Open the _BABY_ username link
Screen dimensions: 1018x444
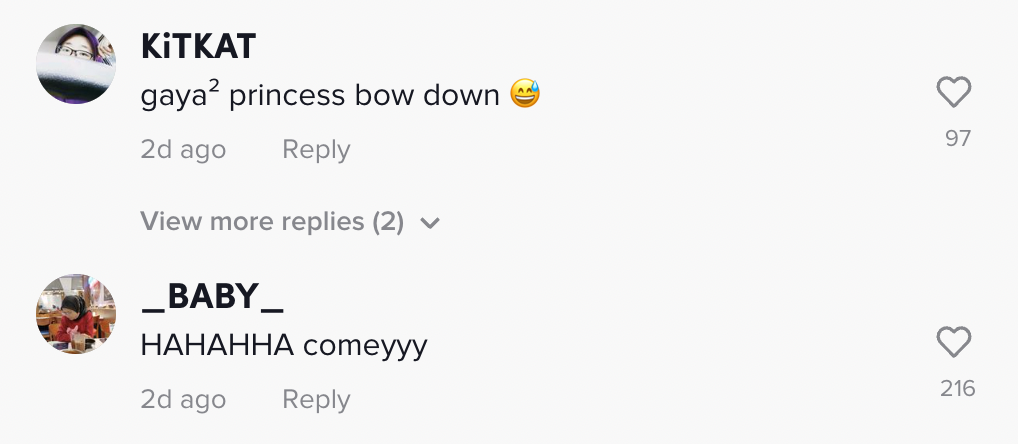pyautogui.click(x=212, y=296)
